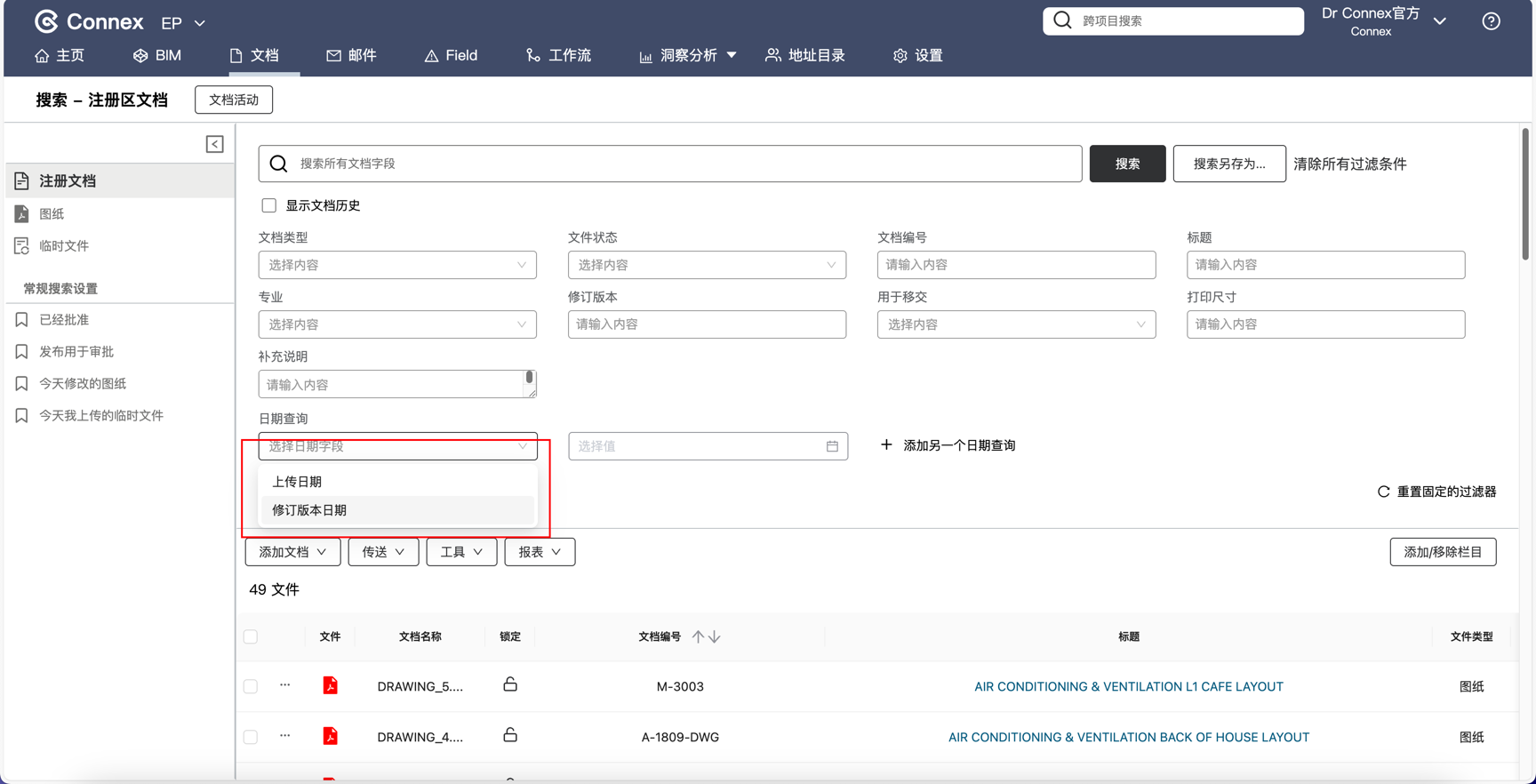Expand the 添加文档 dropdown button
The image size is (1536, 784).
292,552
